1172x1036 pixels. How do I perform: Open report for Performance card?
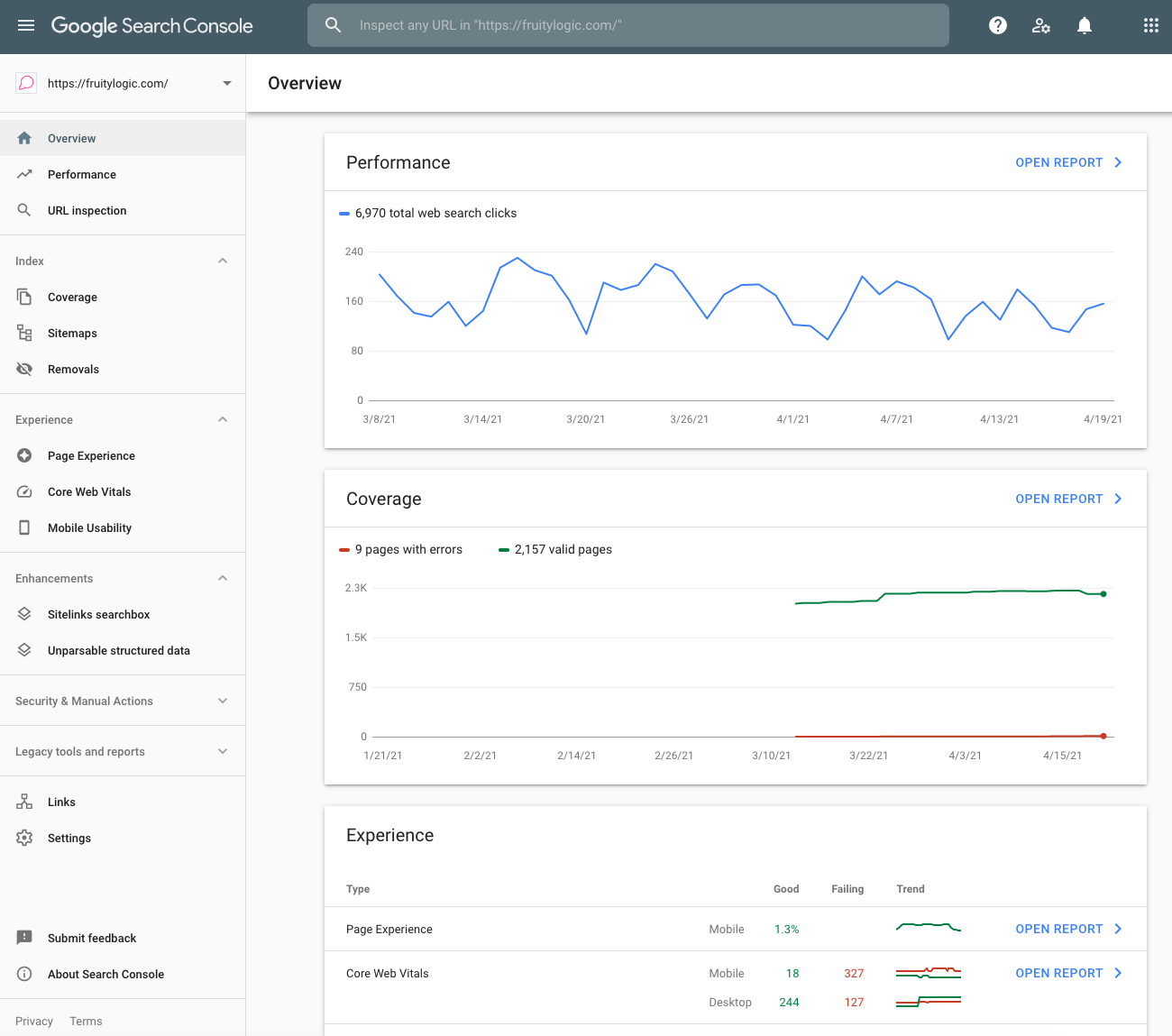click(x=1068, y=162)
